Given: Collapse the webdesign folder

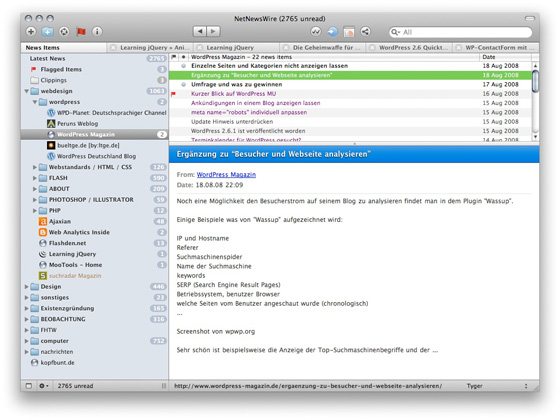Looking at the screenshot, I should 26,91.
